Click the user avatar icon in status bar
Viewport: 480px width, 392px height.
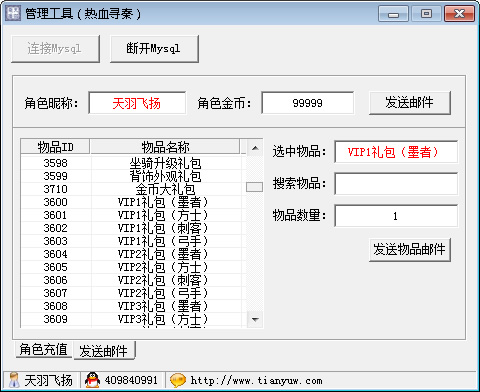[14, 380]
